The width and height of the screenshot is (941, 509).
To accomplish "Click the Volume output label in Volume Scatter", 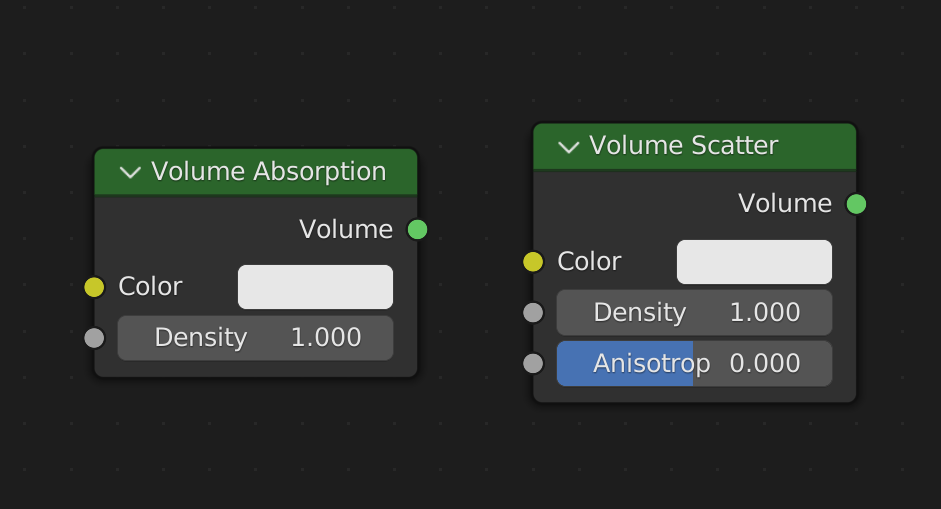I will [785, 204].
